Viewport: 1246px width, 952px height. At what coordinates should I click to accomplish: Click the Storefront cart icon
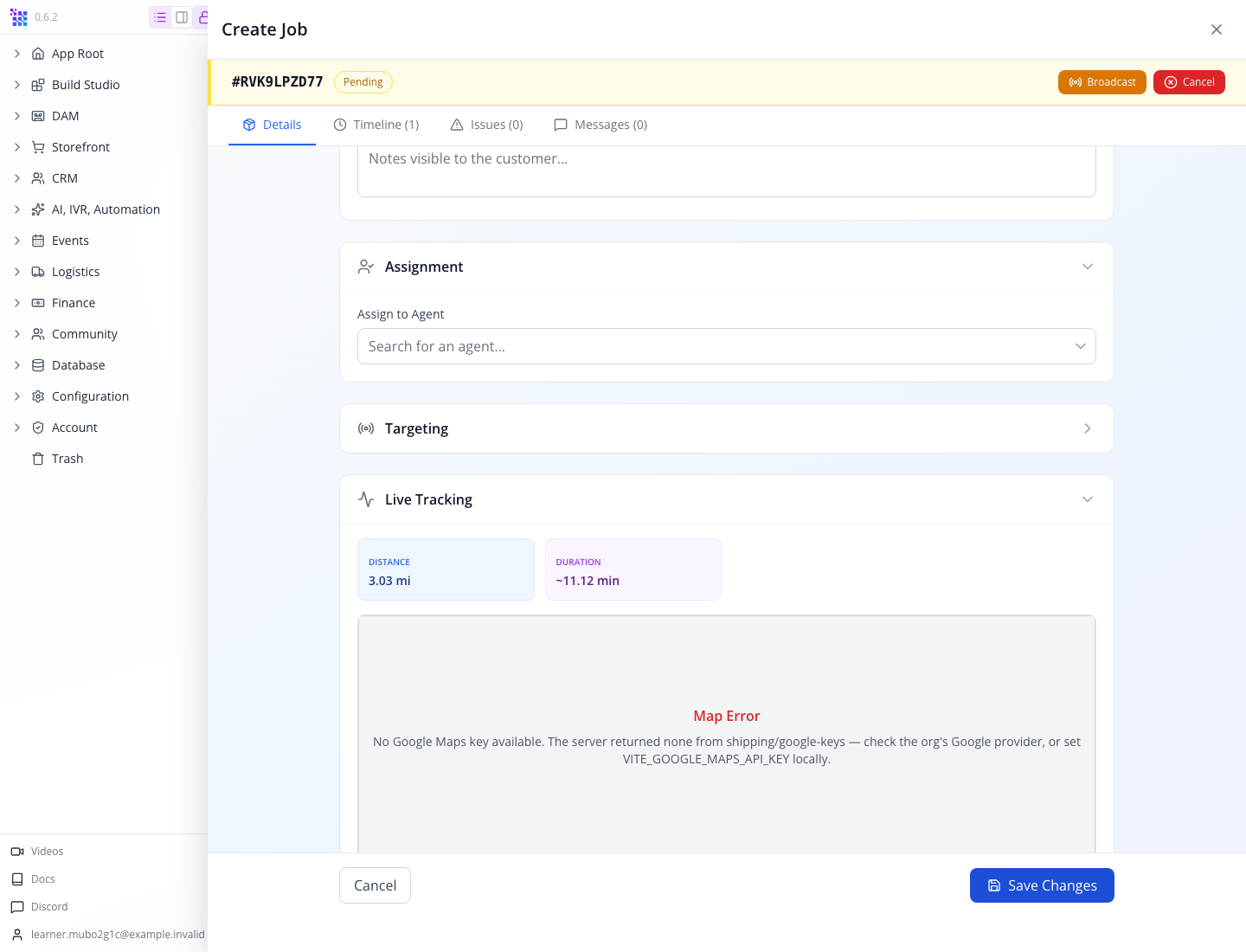[x=38, y=147]
